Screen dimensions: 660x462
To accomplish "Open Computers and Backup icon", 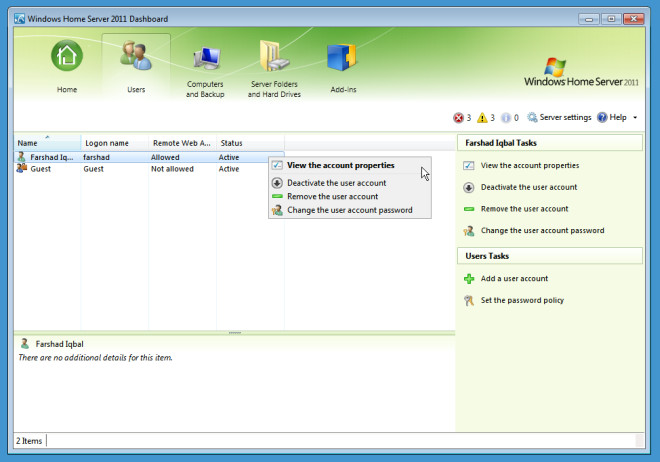I will tap(207, 58).
